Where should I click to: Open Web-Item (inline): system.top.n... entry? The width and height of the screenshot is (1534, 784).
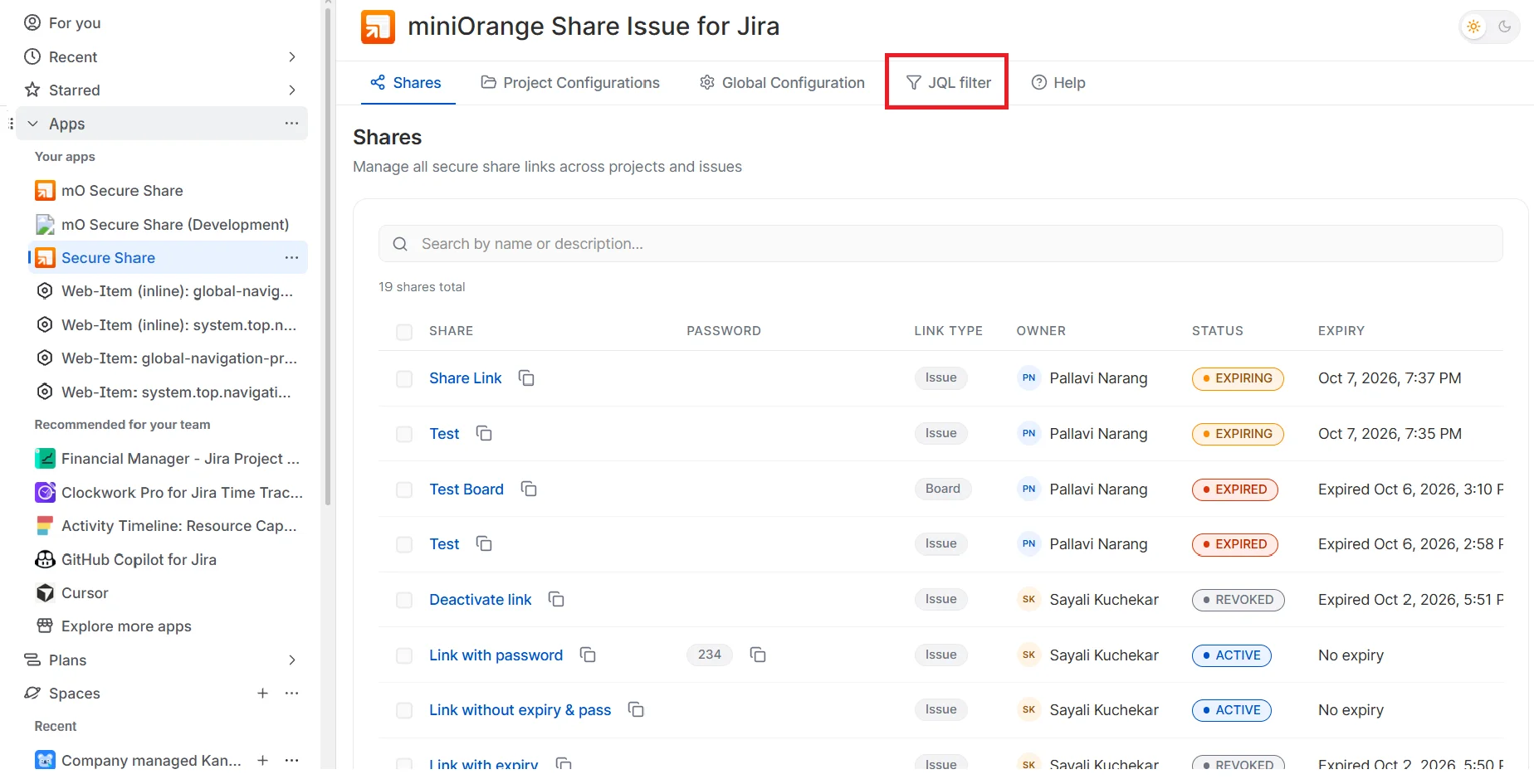tap(169, 325)
